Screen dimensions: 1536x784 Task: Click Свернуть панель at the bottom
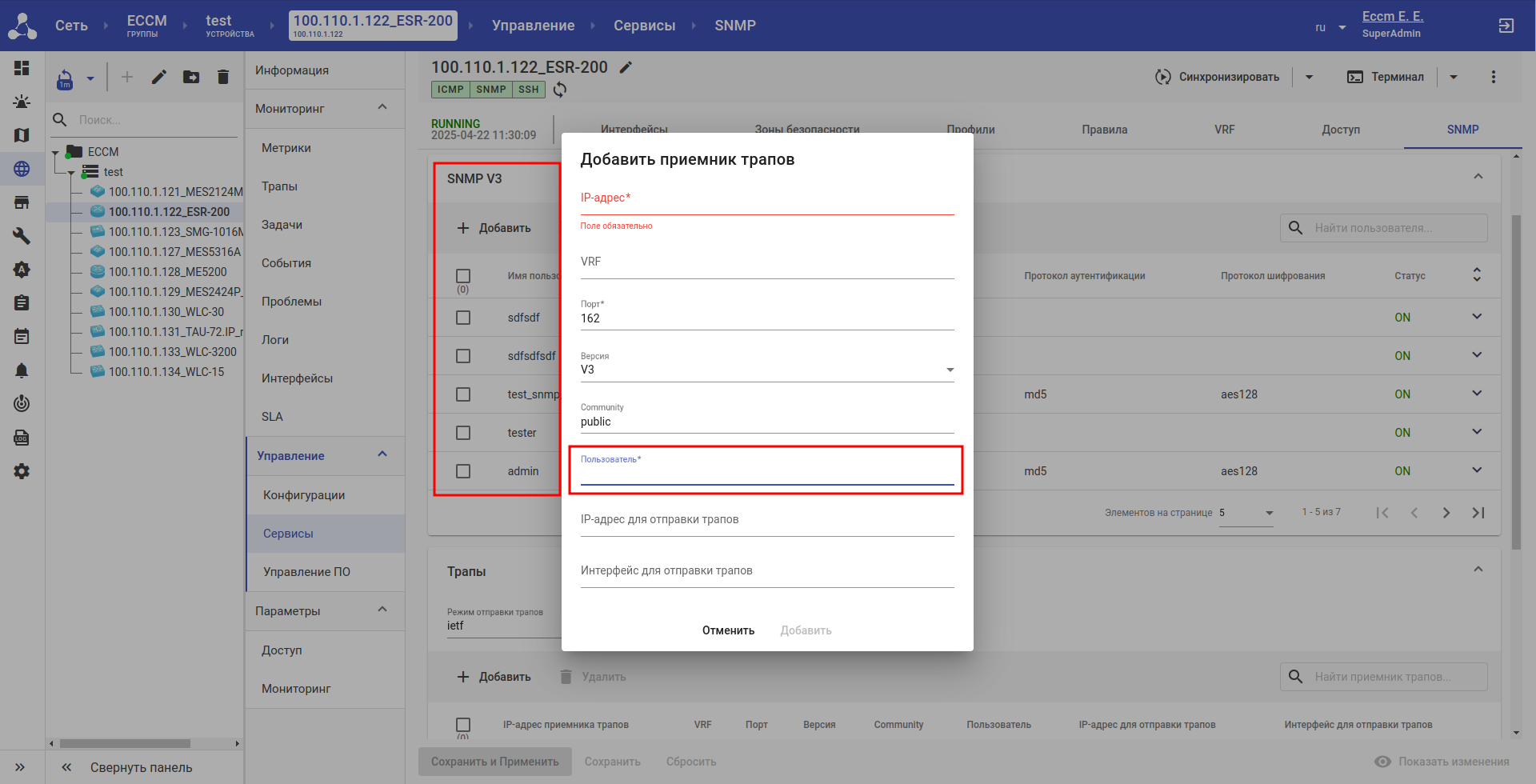(127, 767)
